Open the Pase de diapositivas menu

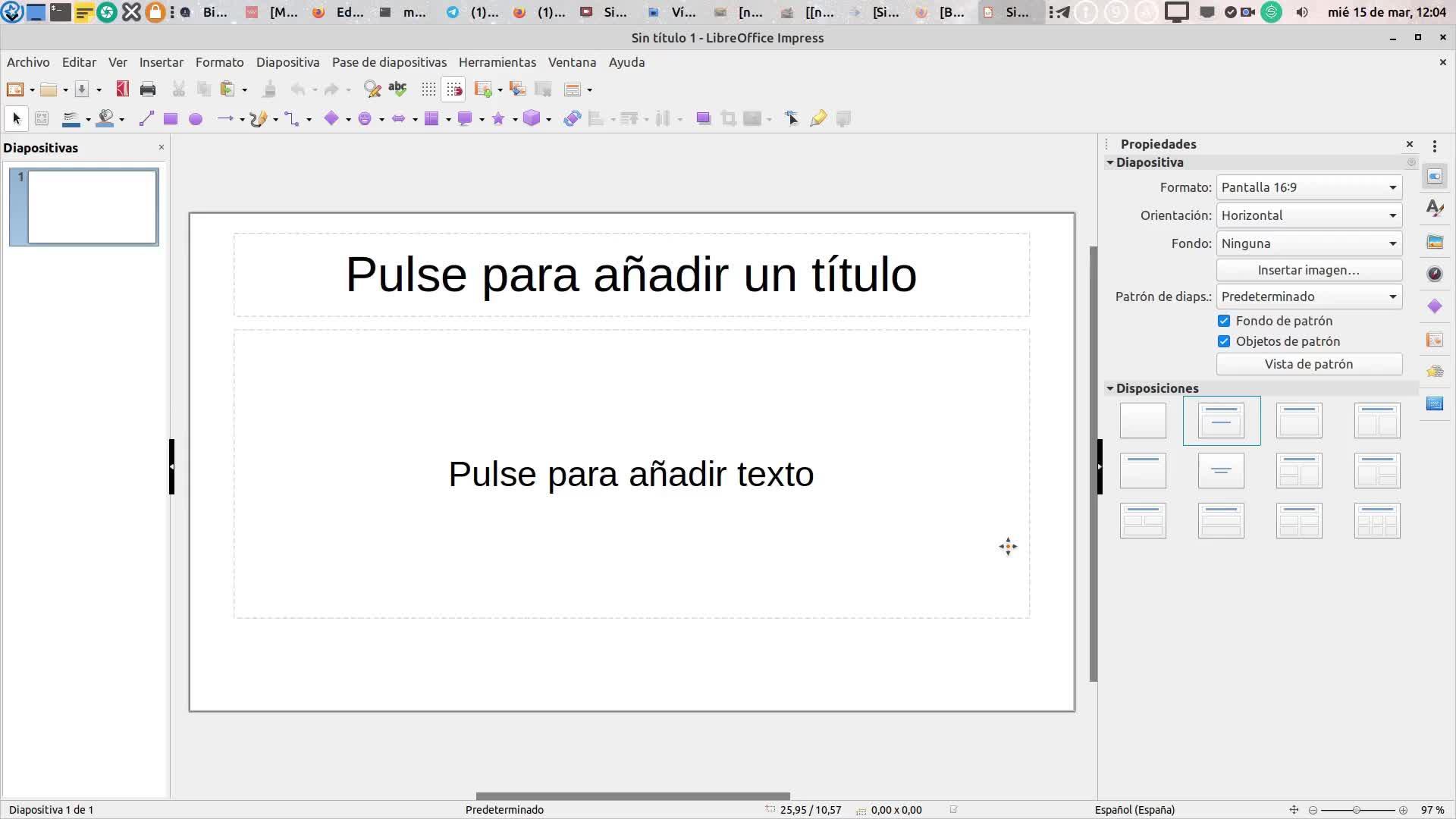click(x=389, y=62)
